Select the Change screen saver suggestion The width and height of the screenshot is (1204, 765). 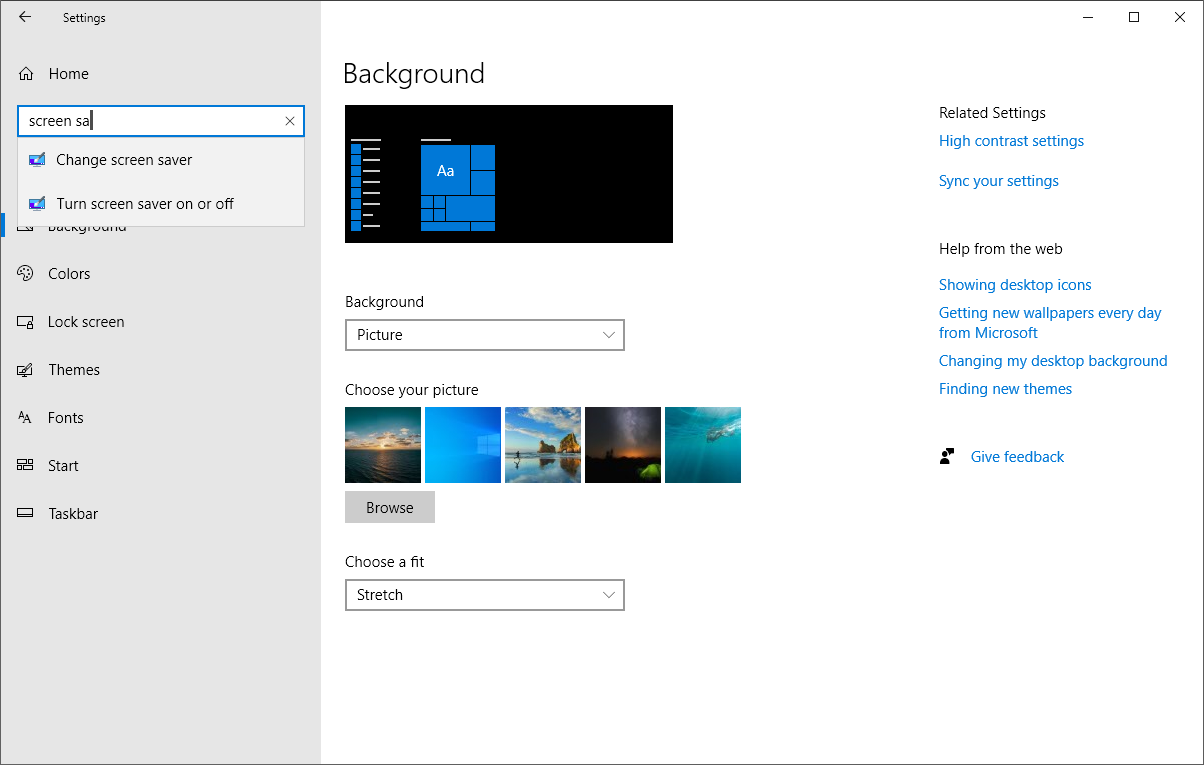[x=124, y=159]
